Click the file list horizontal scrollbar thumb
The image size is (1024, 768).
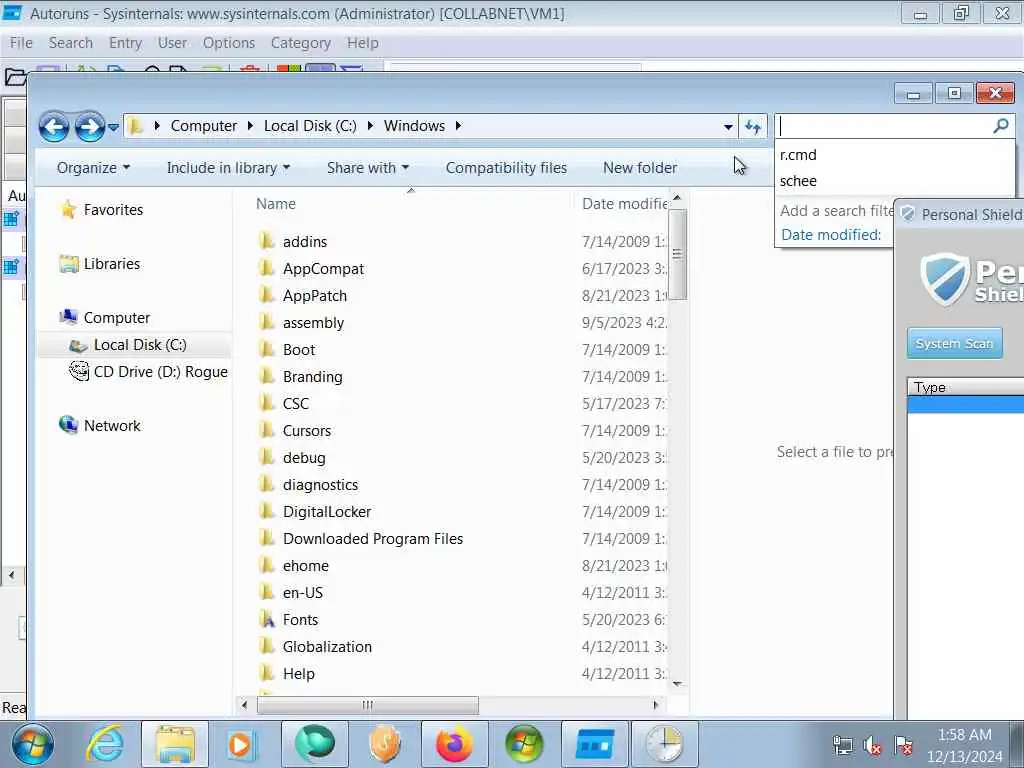[x=368, y=705]
